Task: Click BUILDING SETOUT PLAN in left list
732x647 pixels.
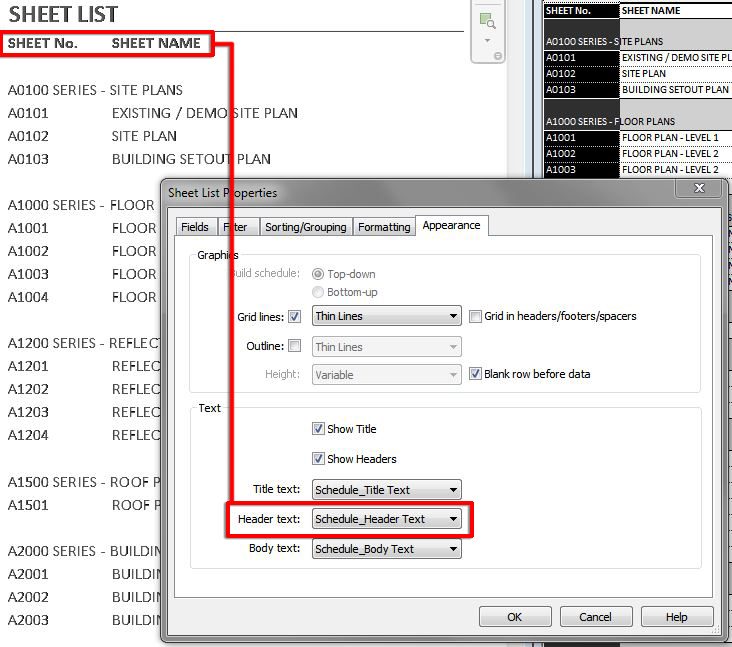Action: click(x=191, y=159)
